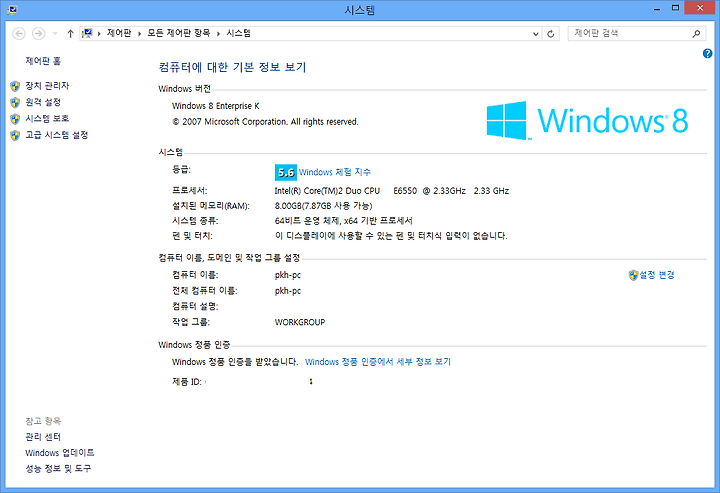
Task: Expand the chevron after 모든 제어판 항목
Action: coord(218,34)
